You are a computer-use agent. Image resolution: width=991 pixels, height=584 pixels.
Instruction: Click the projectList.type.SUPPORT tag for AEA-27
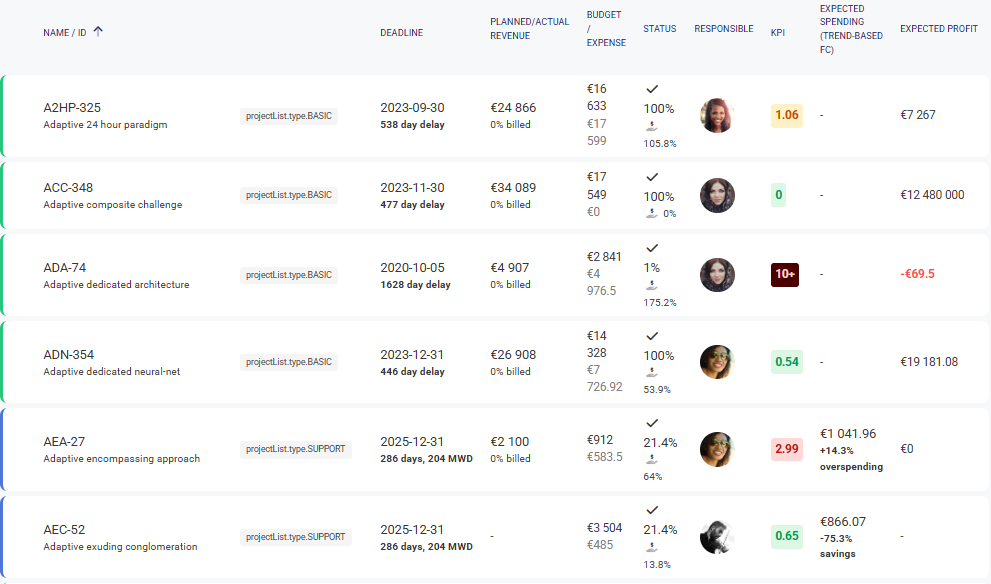pos(295,449)
